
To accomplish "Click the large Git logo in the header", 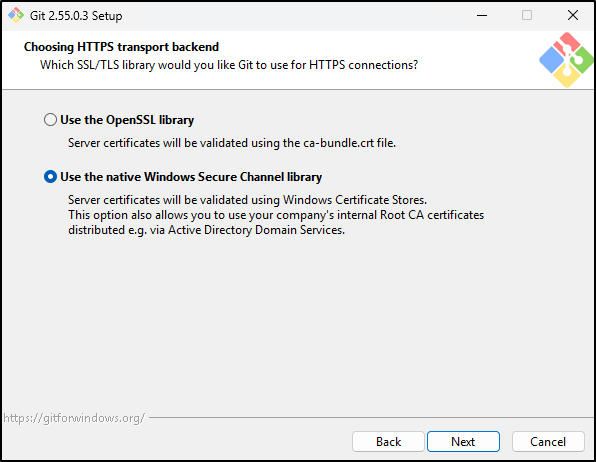I will (566, 60).
